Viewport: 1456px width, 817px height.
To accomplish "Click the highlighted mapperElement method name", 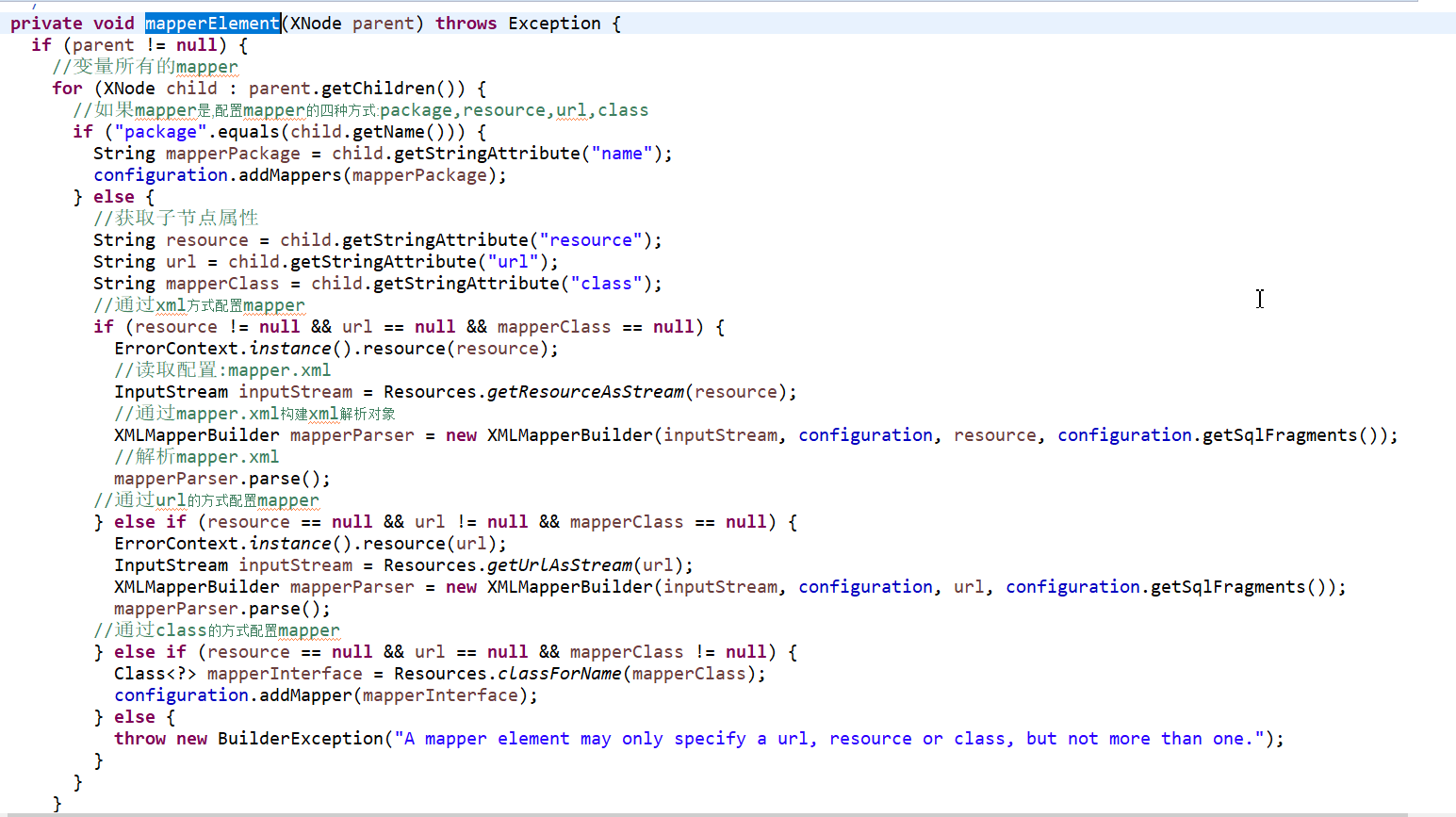I will click(x=213, y=24).
